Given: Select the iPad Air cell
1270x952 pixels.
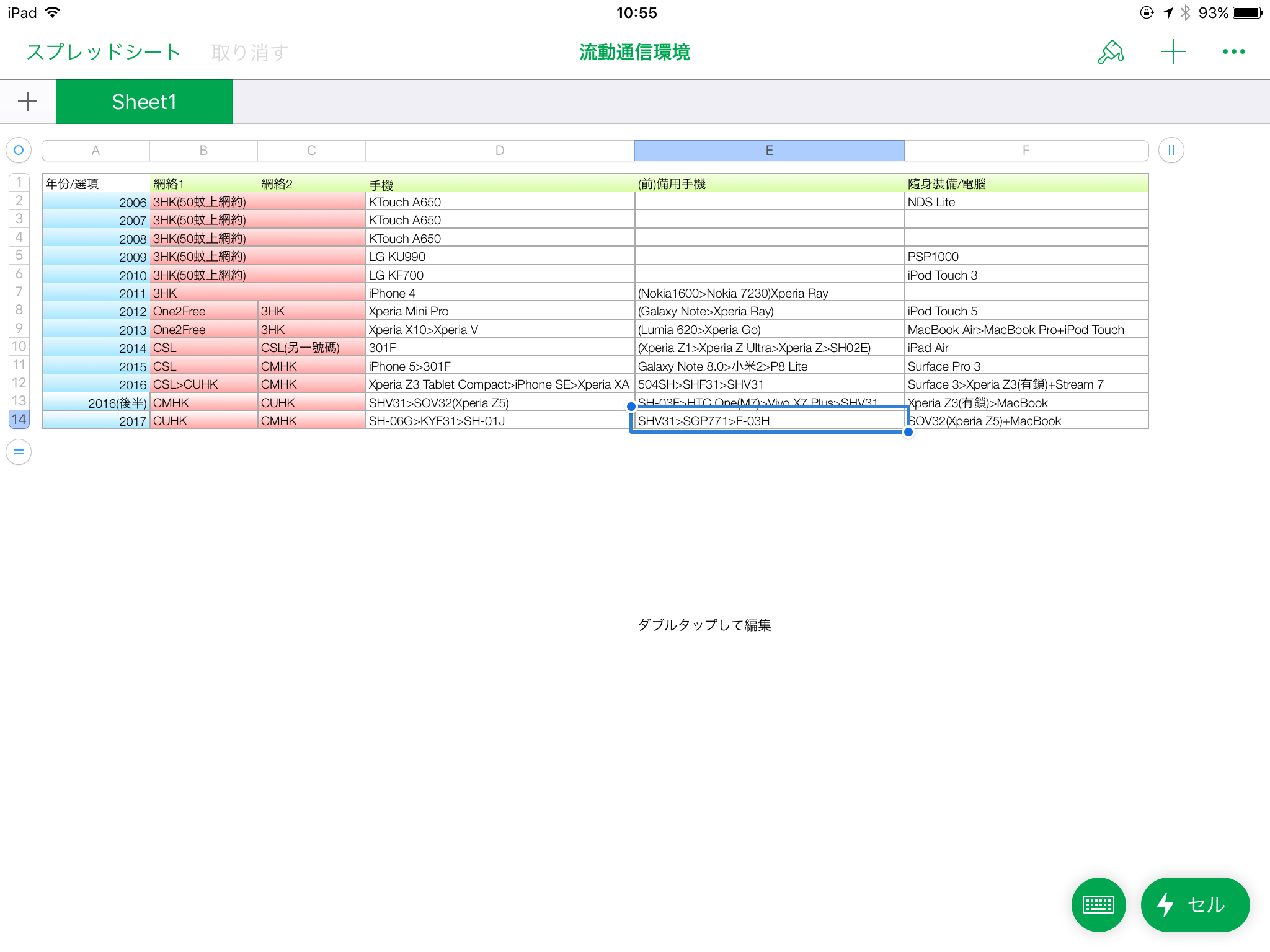Looking at the screenshot, I should click(1026, 348).
